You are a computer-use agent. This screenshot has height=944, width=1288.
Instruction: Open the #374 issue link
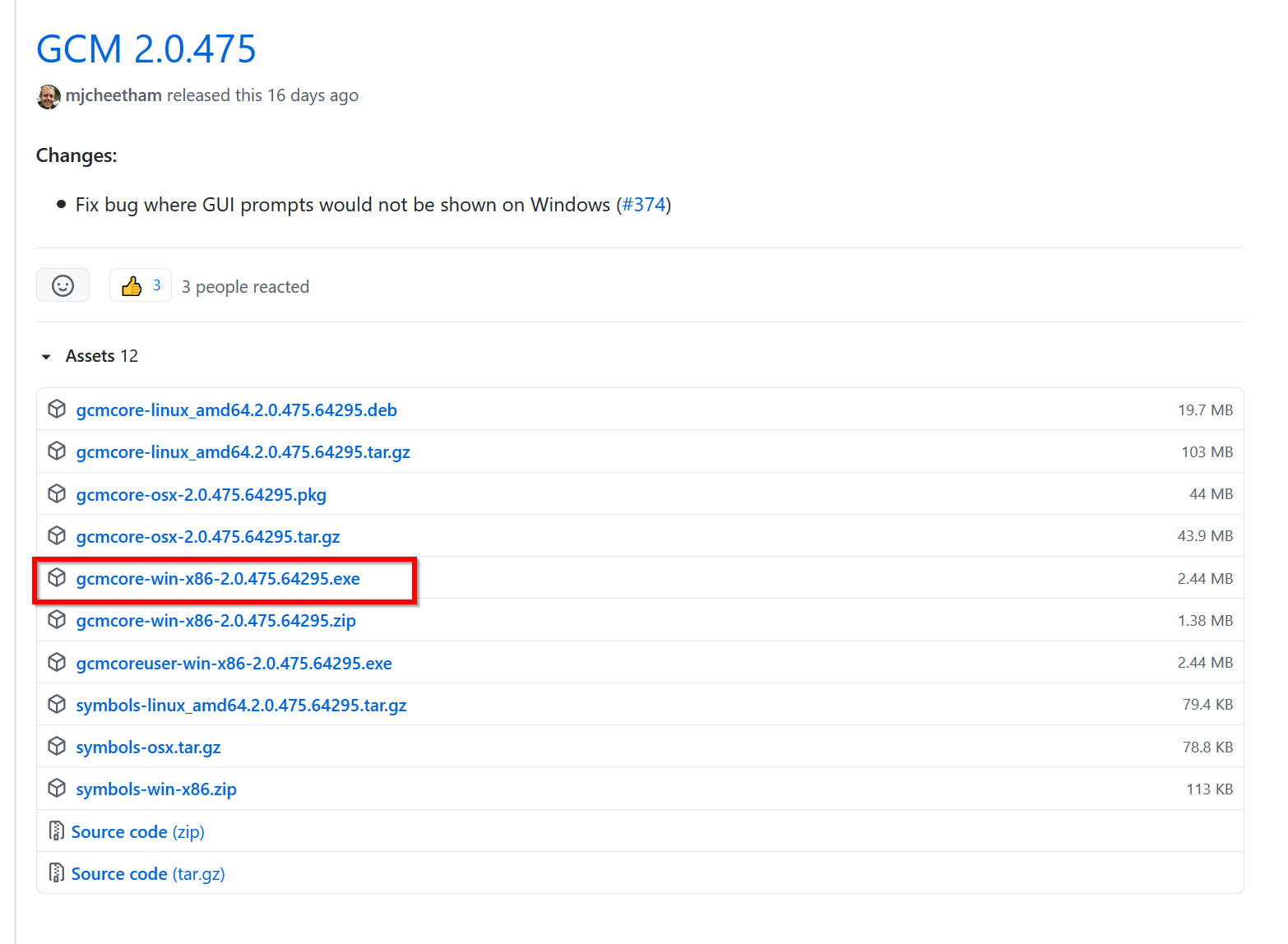644,205
